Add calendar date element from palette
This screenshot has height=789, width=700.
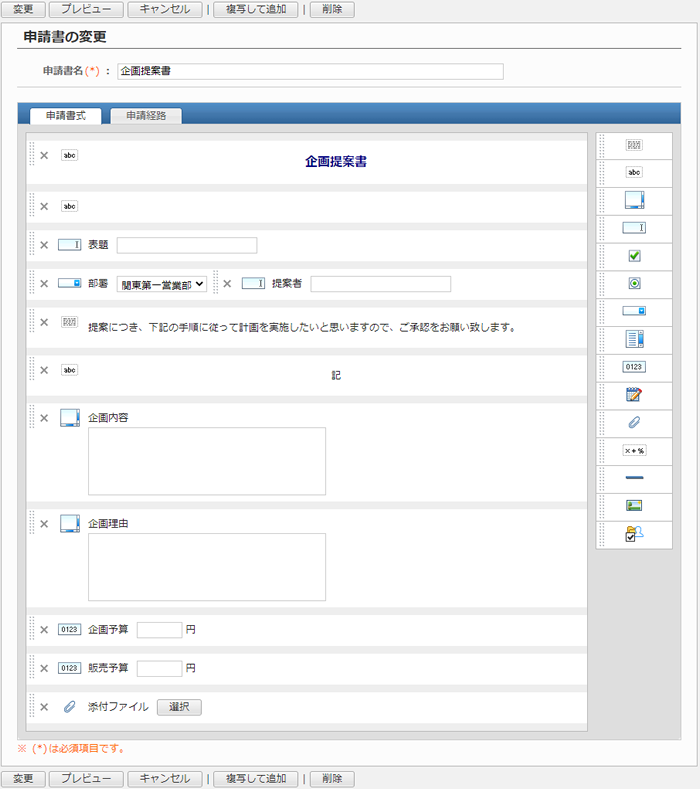click(634, 394)
